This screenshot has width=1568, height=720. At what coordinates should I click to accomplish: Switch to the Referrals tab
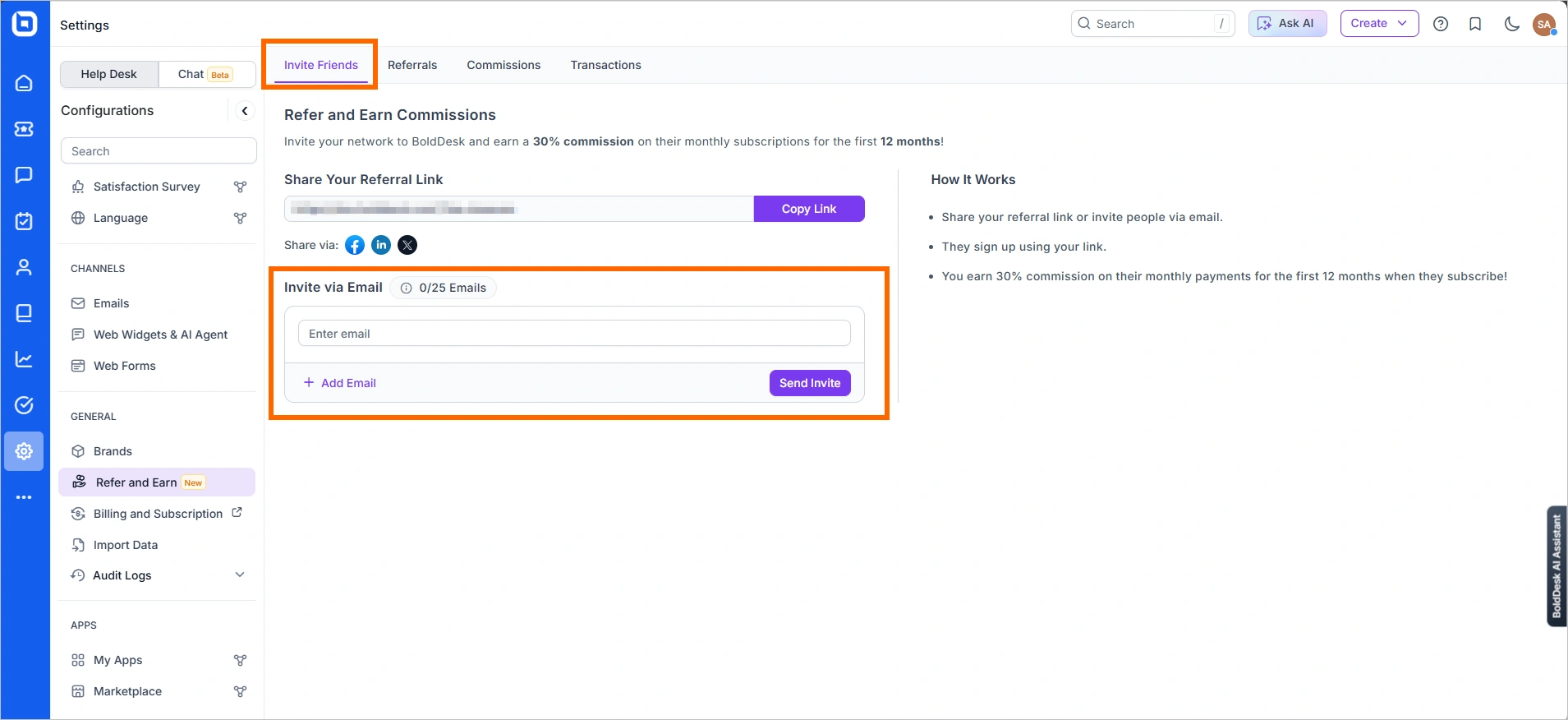point(412,65)
